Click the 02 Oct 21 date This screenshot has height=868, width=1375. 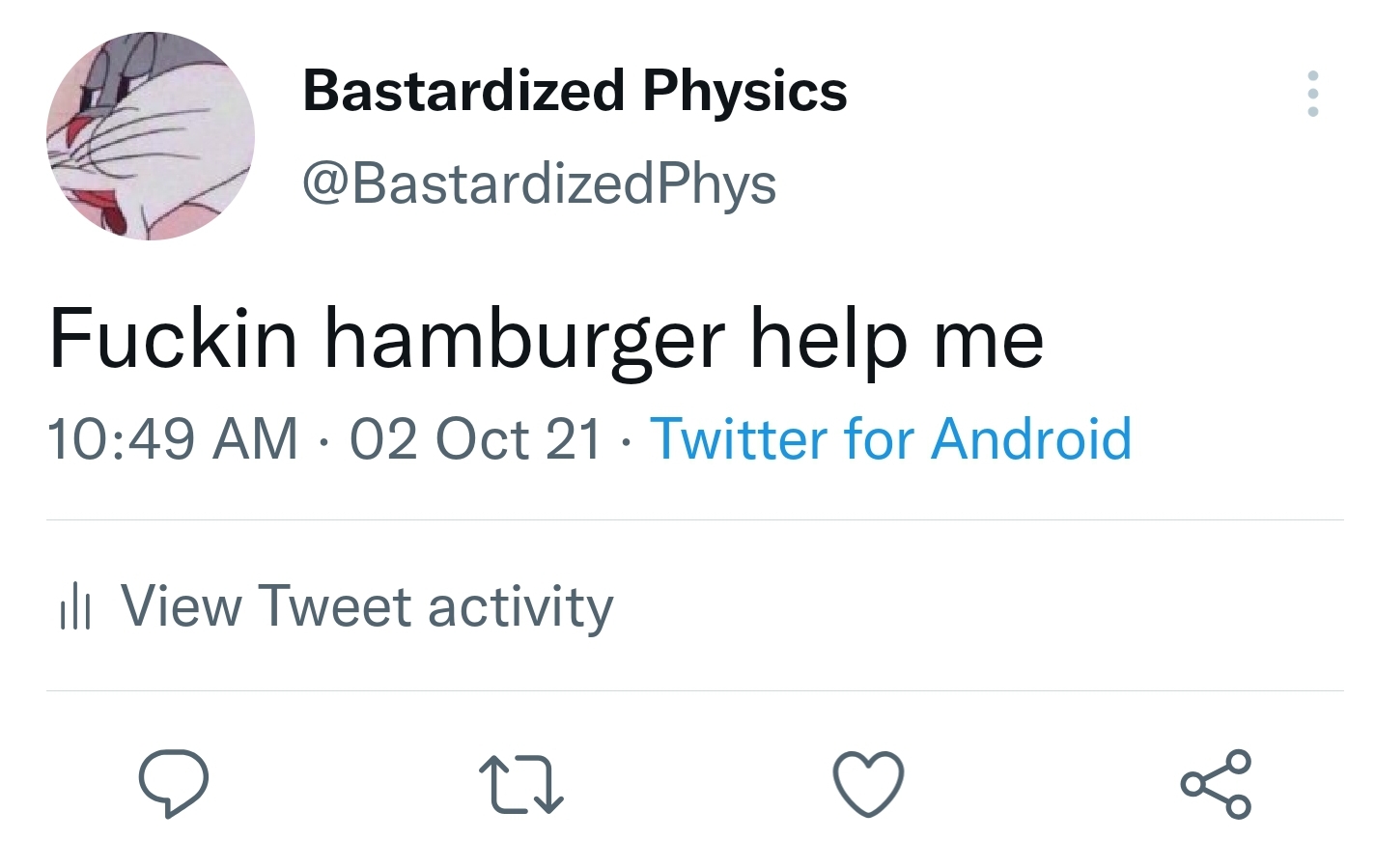(x=475, y=439)
